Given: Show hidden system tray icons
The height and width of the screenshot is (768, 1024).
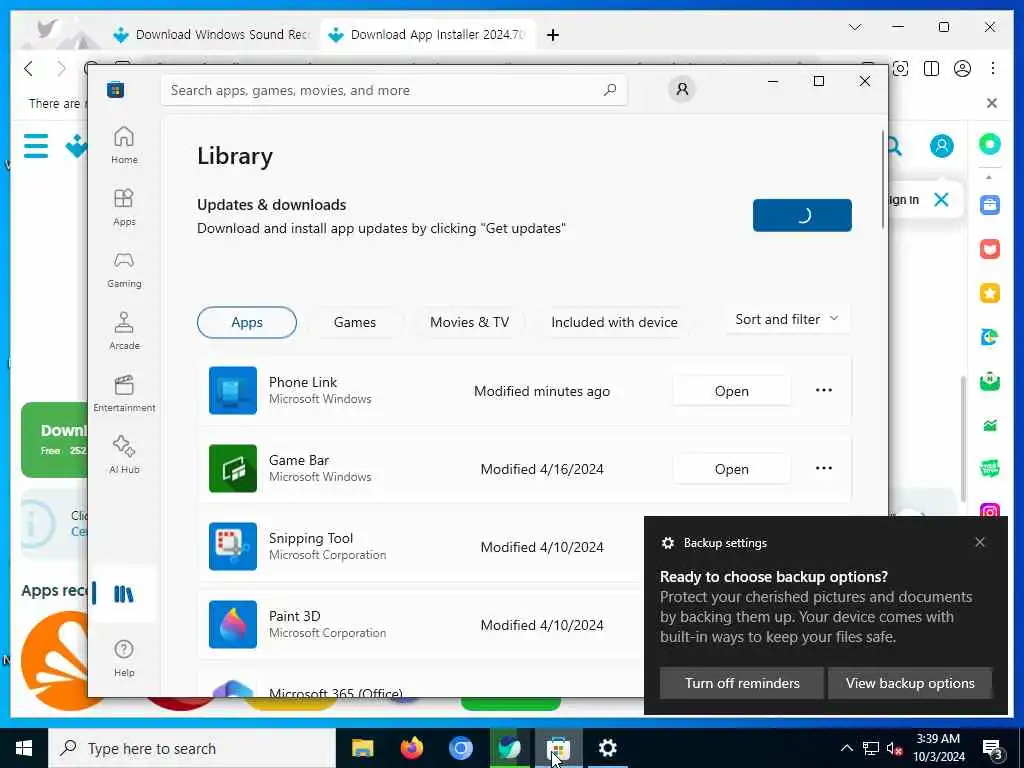Looking at the screenshot, I should pos(846,748).
